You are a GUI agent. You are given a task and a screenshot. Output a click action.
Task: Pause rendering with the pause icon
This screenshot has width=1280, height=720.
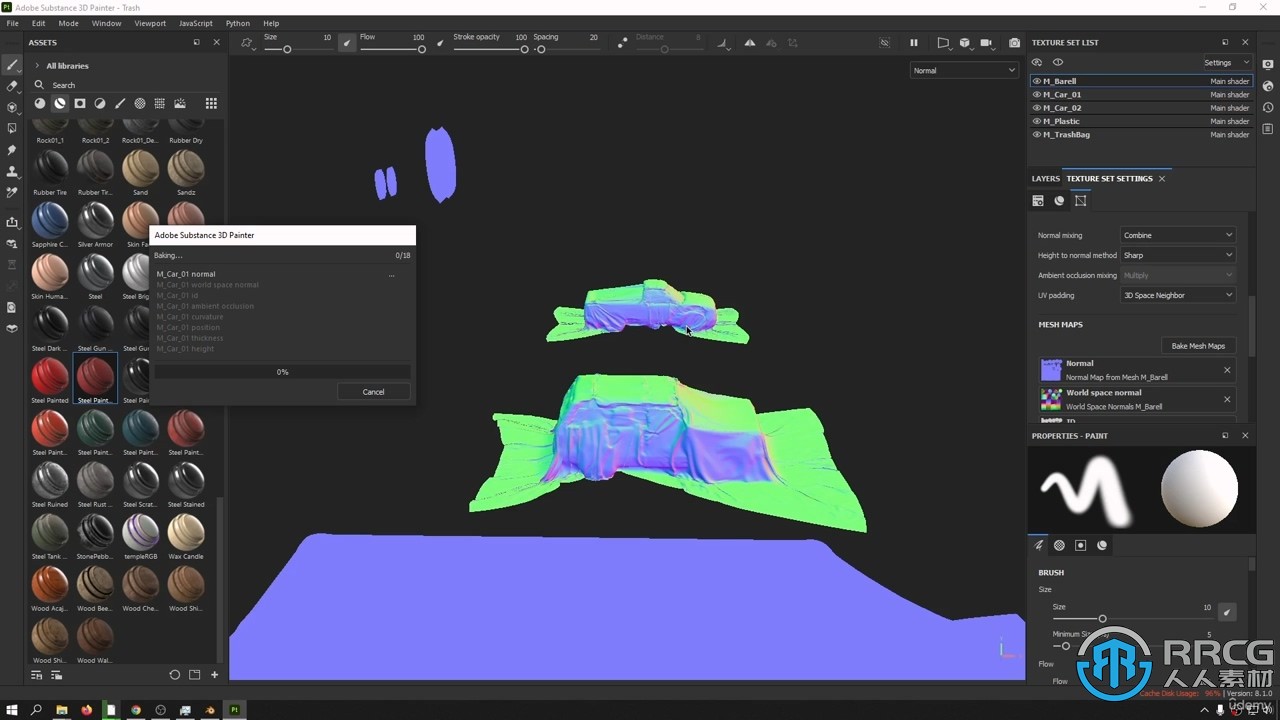pos(913,43)
